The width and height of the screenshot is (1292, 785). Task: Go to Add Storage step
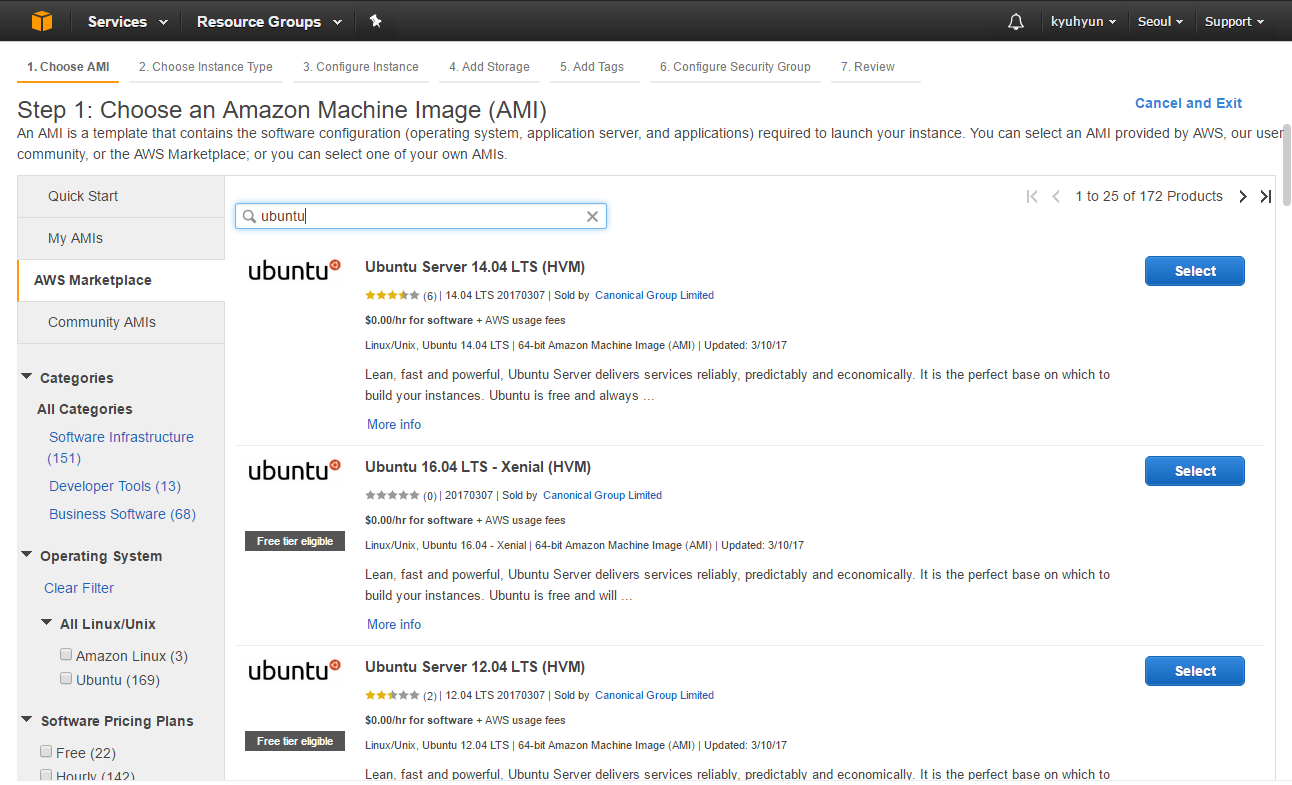pos(489,67)
